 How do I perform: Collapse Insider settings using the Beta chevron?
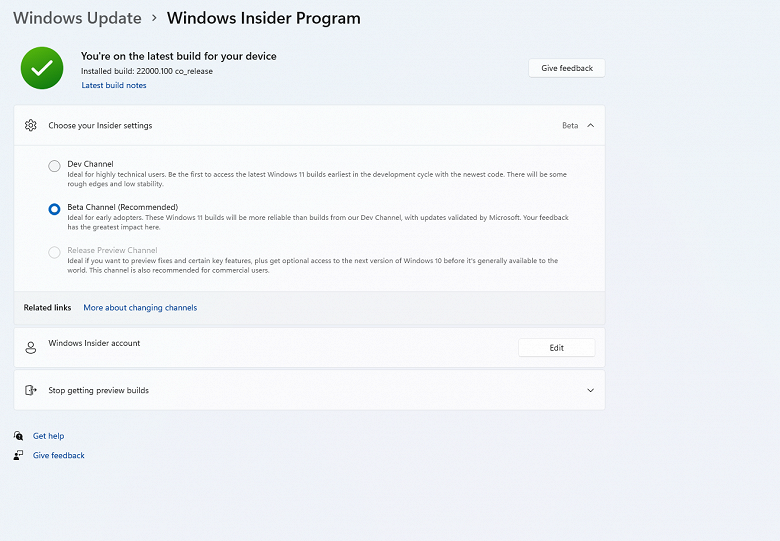click(x=590, y=126)
